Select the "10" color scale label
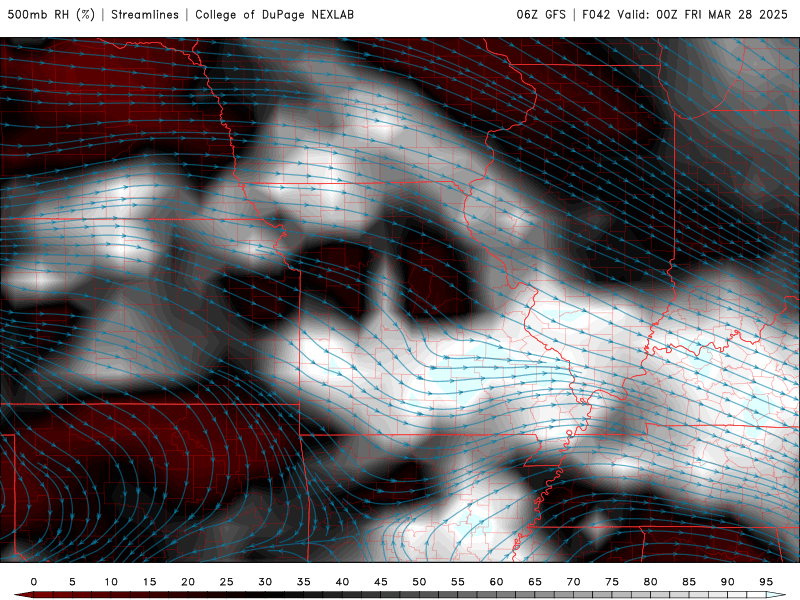This screenshot has height=600, width=800. pyautogui.click(x=111, y=582)
